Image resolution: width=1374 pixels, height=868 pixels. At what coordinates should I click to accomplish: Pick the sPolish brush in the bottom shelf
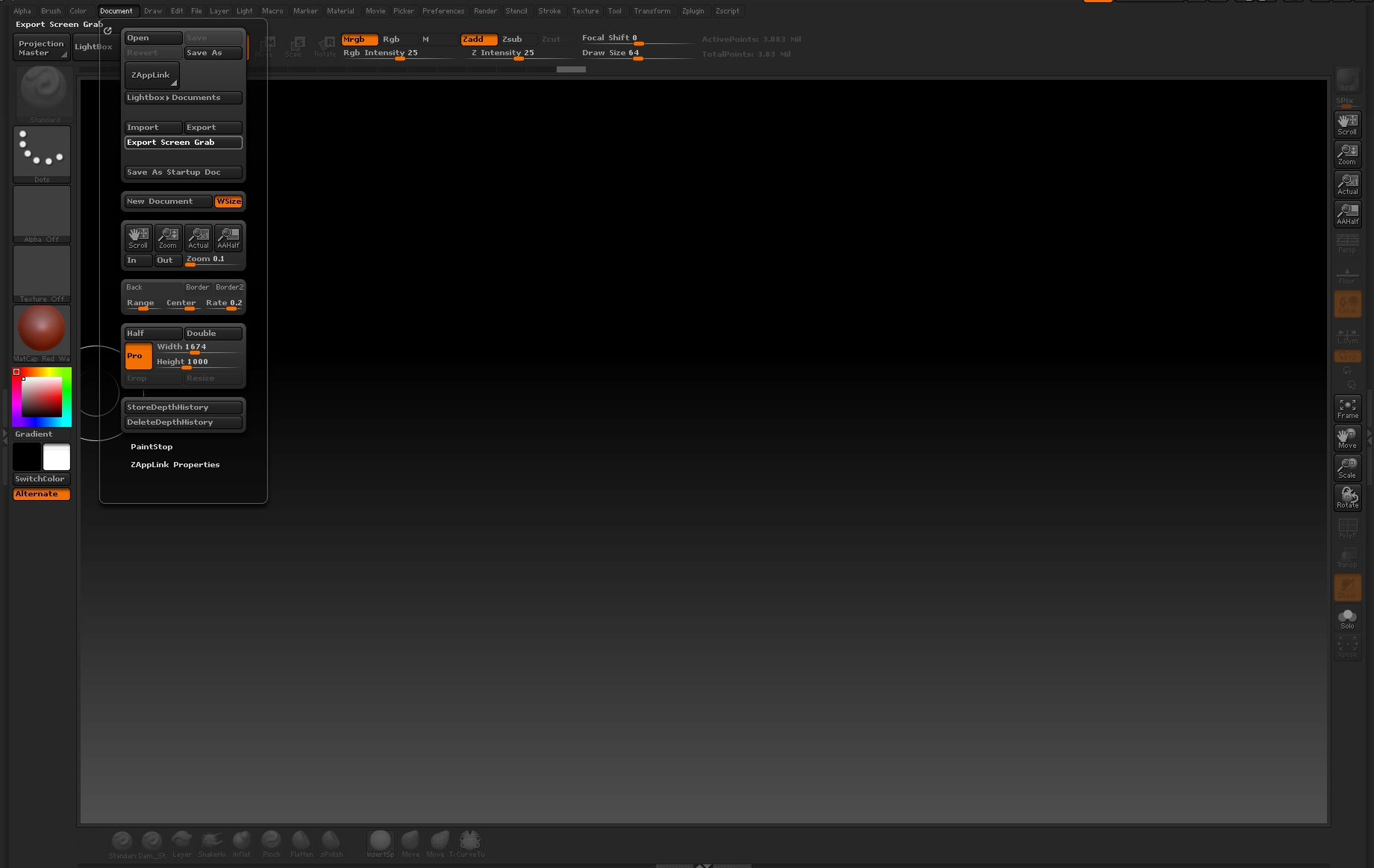point(331,844)
